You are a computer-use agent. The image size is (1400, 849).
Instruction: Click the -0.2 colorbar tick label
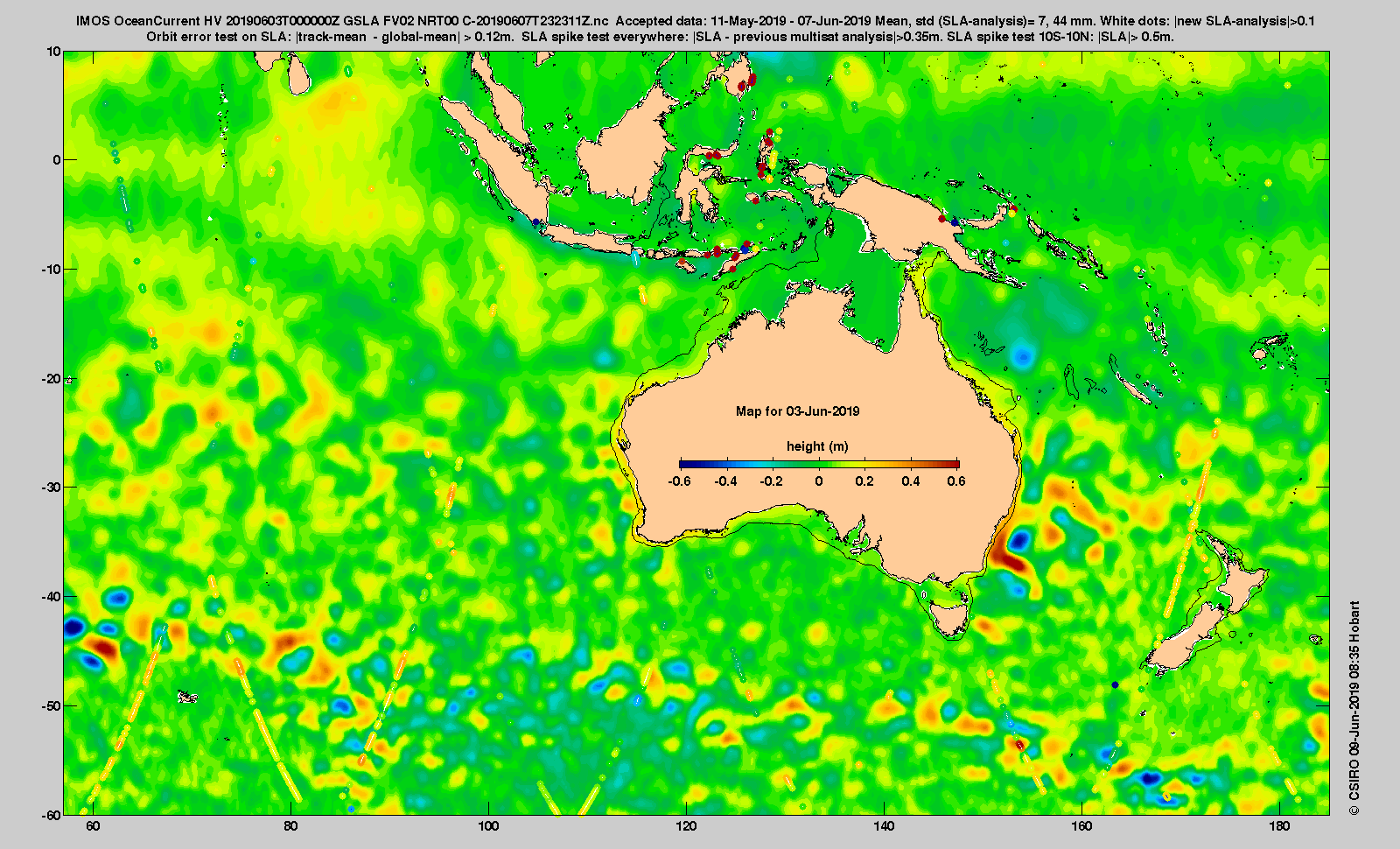pos(773,481)
